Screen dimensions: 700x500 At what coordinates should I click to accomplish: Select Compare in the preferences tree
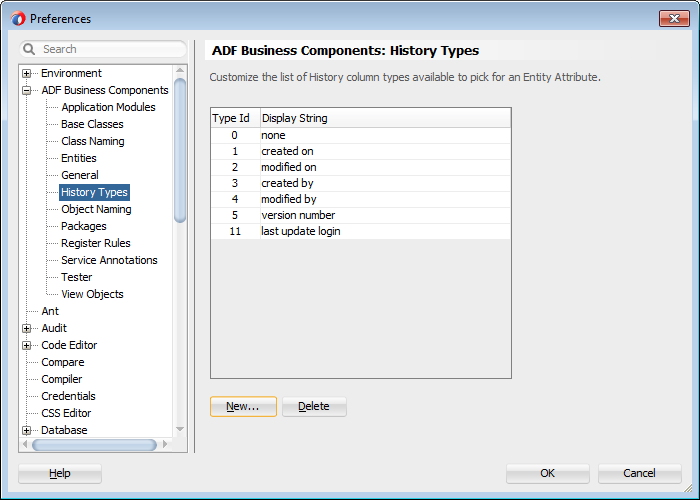[63, 362]
